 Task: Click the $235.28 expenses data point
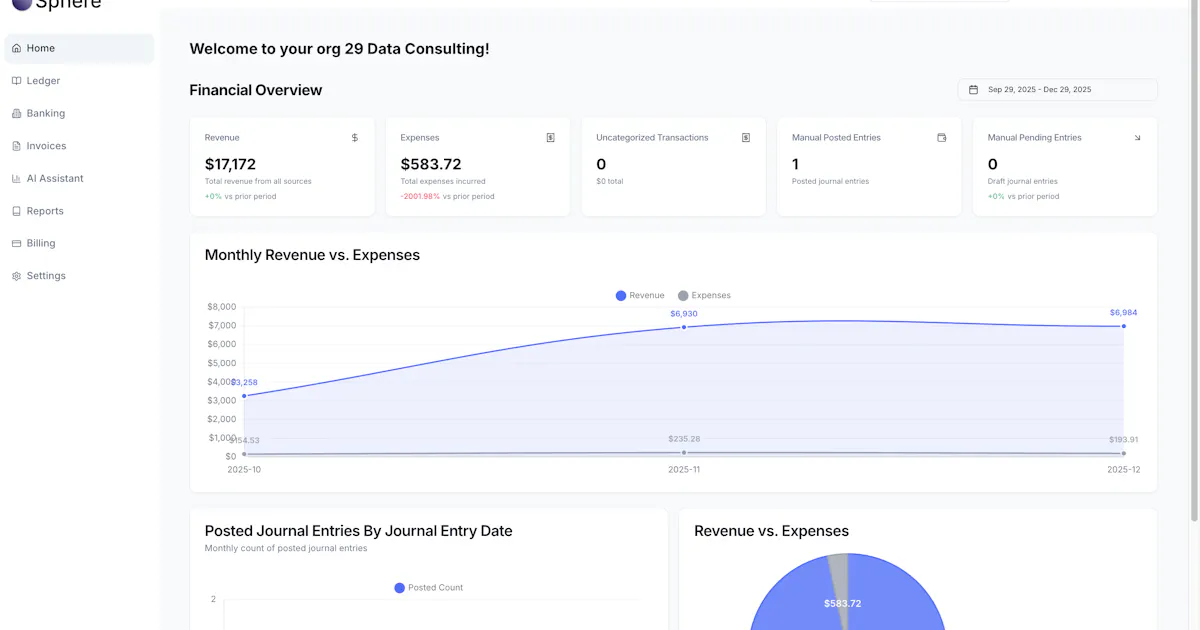click(684, 453)
